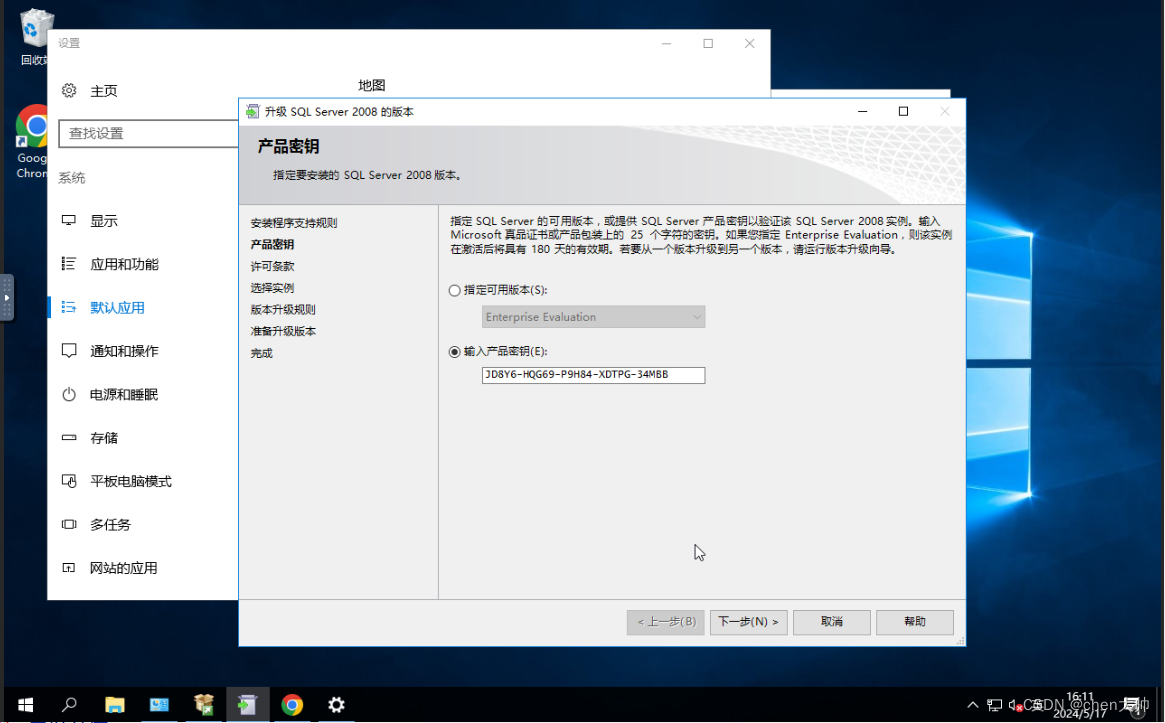Open 存储 in Settings sidebar

click(x=104, y=438)
